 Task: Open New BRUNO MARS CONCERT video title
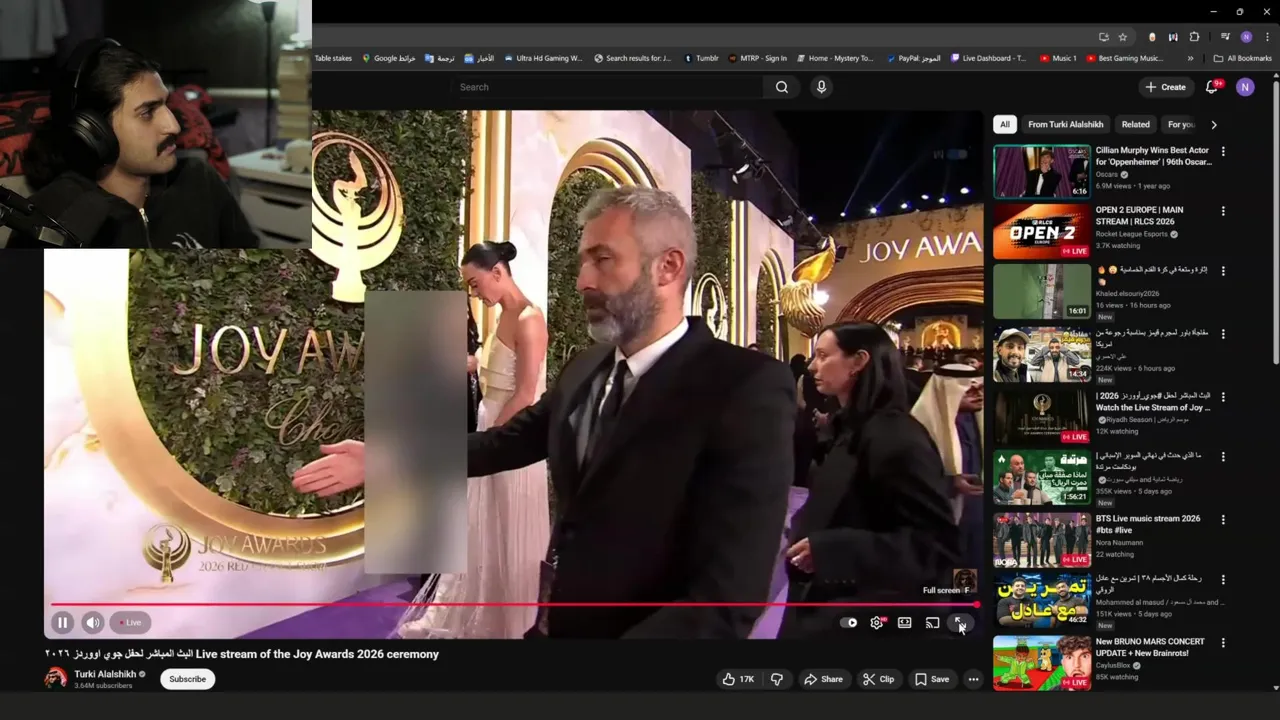point(1150,647)
